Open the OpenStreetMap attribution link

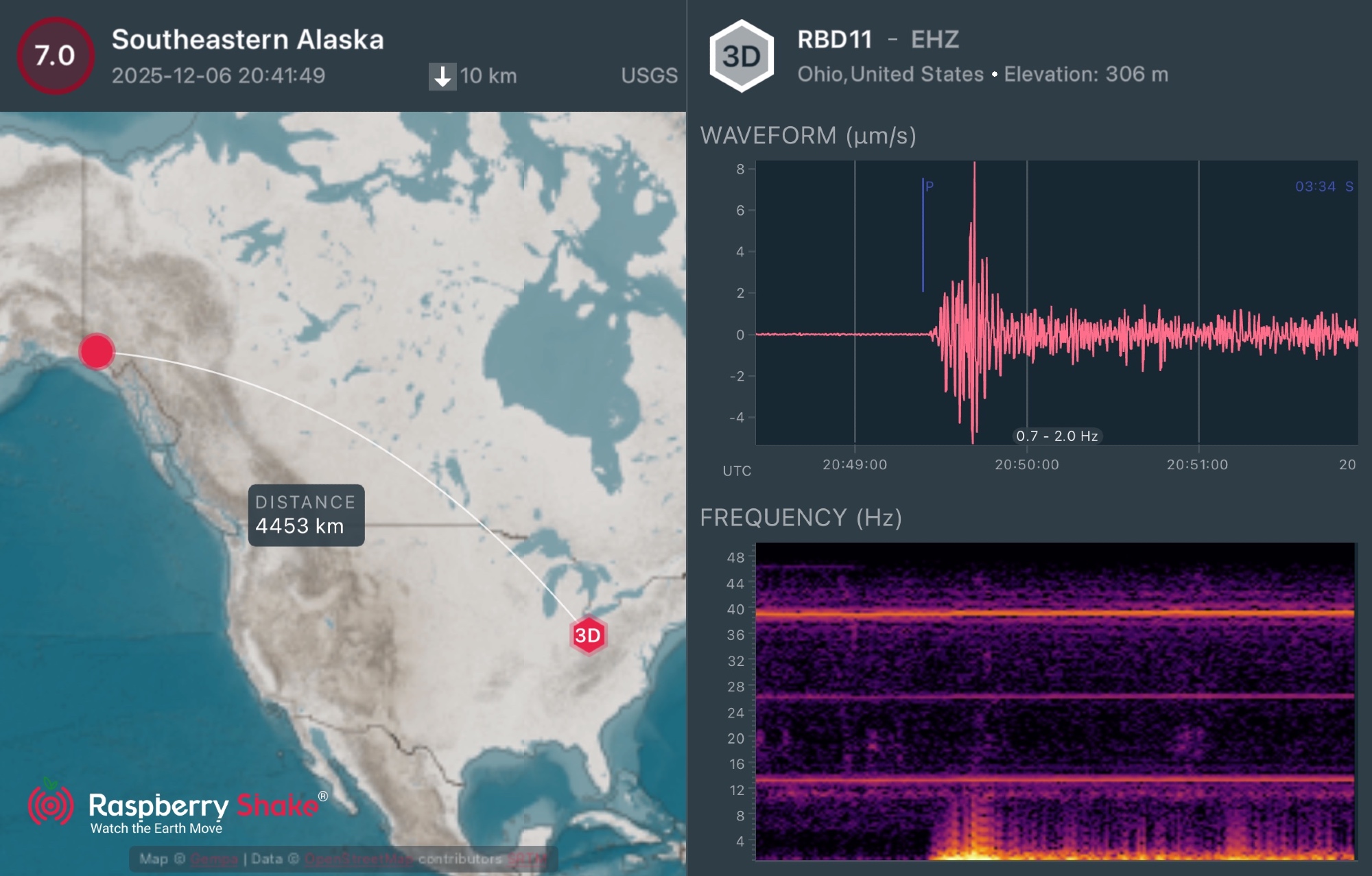pos(359,859)
